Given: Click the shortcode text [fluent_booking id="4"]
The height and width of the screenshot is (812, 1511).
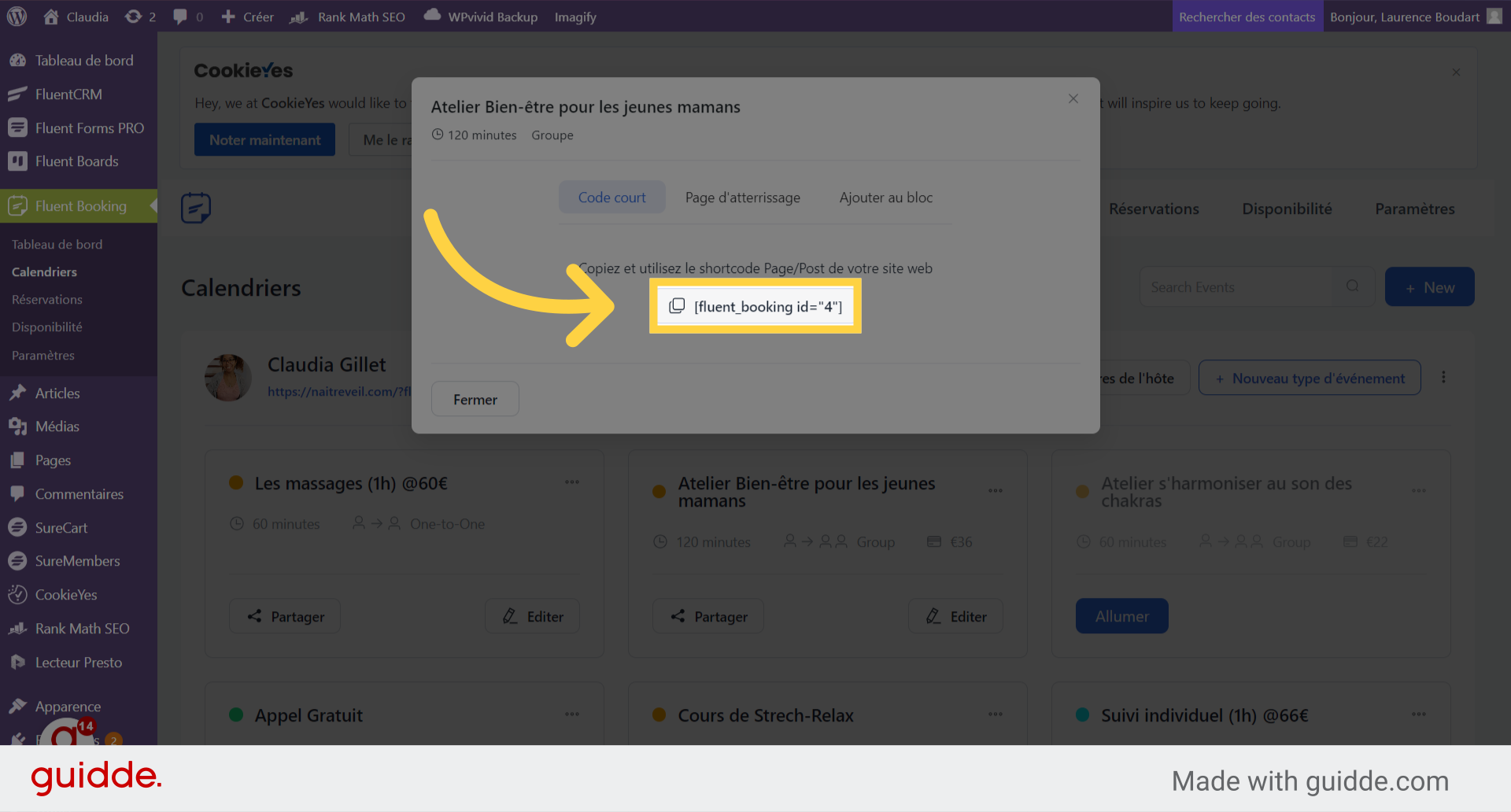Looking at the screenshot, I should (768, 307).
